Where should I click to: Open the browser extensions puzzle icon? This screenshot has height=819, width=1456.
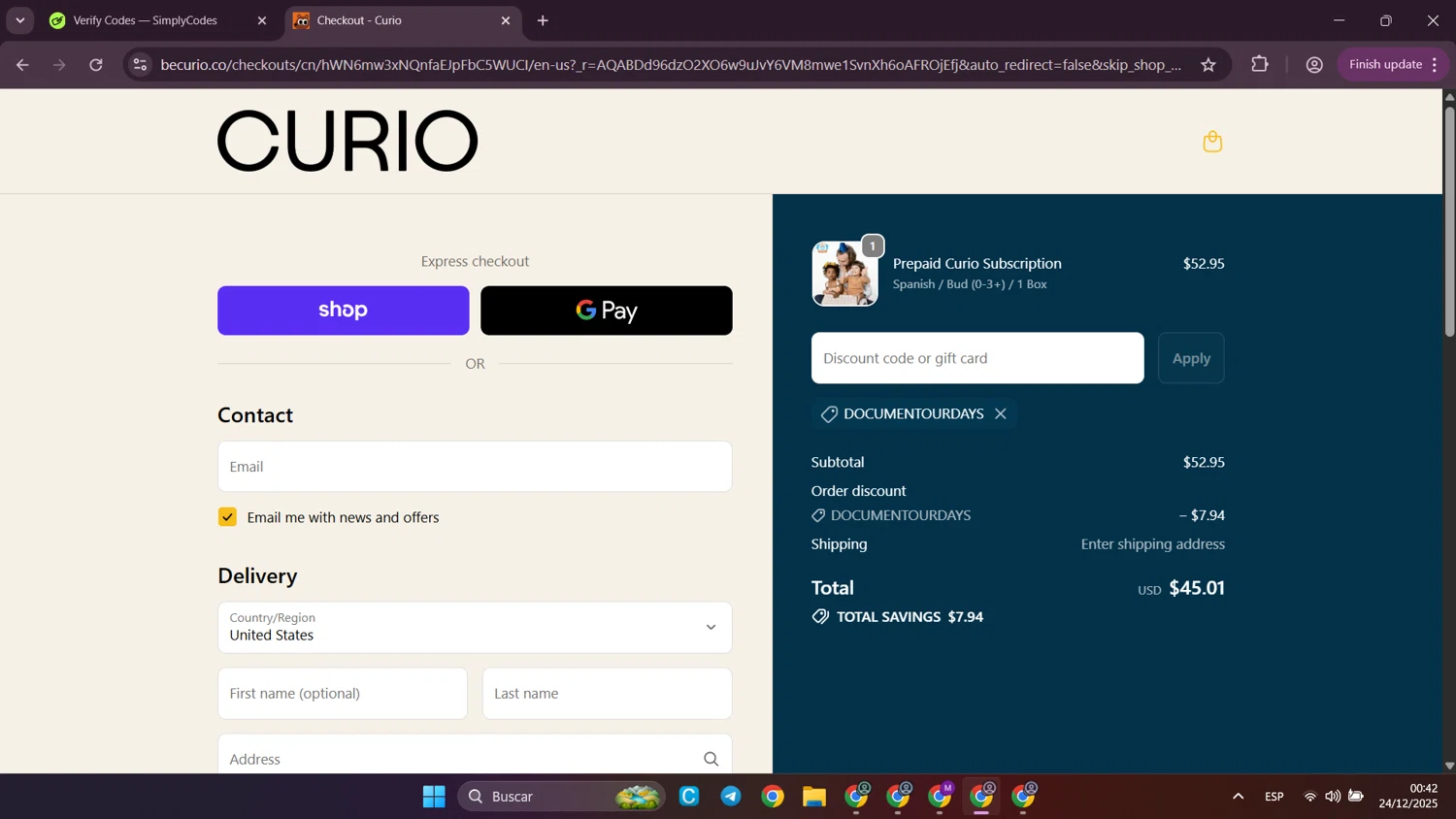click(1260, 65)
